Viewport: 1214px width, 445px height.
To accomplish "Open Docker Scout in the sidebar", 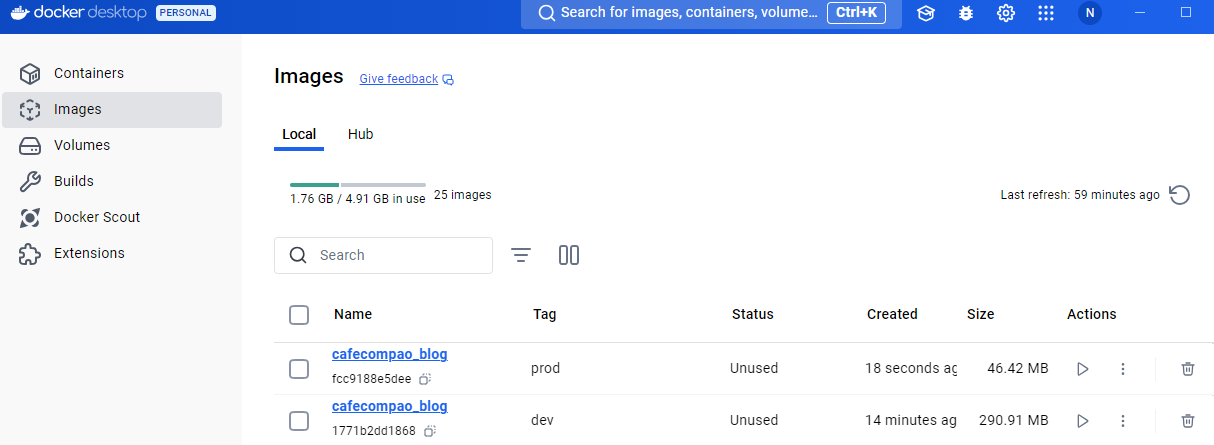I will 112,218.
